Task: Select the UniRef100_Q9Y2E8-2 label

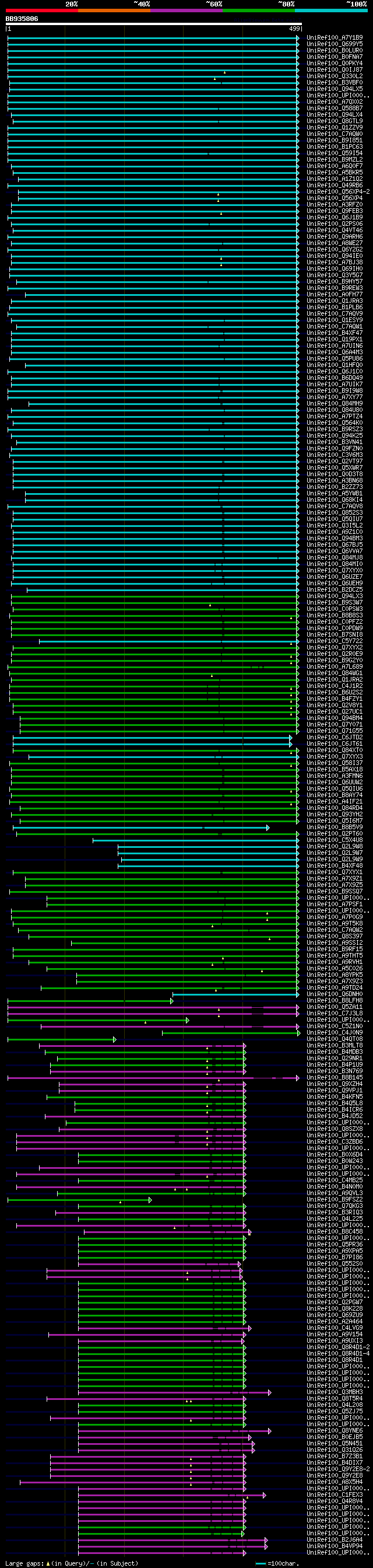Action: point(339,1469)
